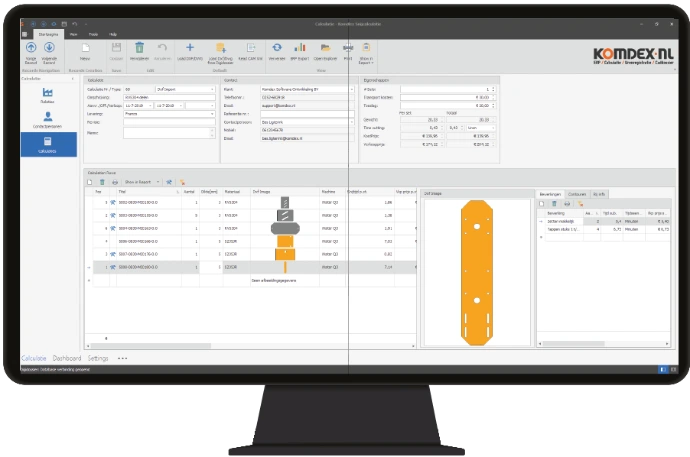Load DXF/DWG from Digidossier icon
The width and height of the screenshot is (690, 457).
pyautogui.click(x=220, y=48)
